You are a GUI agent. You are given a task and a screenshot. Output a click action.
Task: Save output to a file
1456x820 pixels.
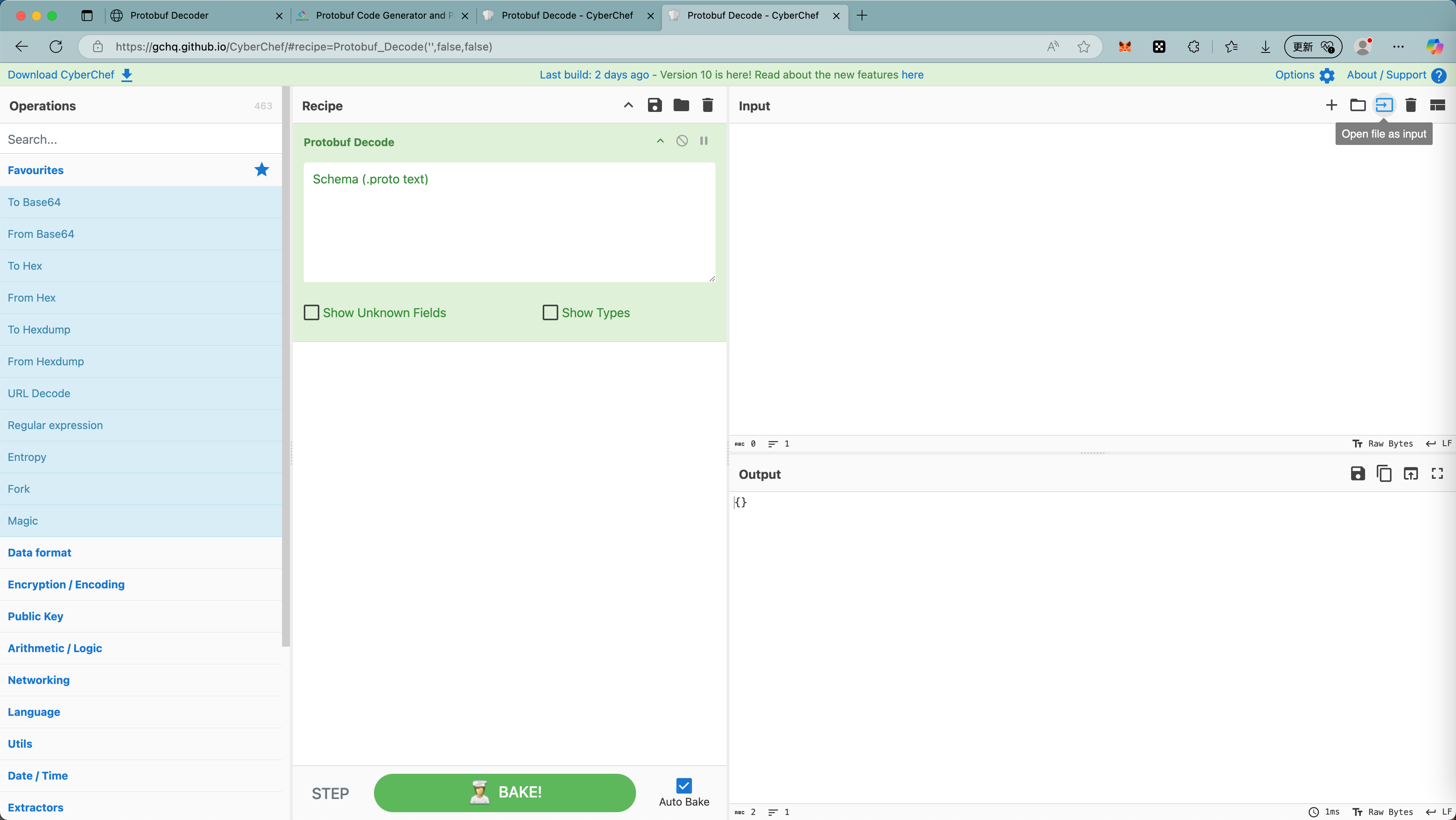click(x=1358, y=474)
